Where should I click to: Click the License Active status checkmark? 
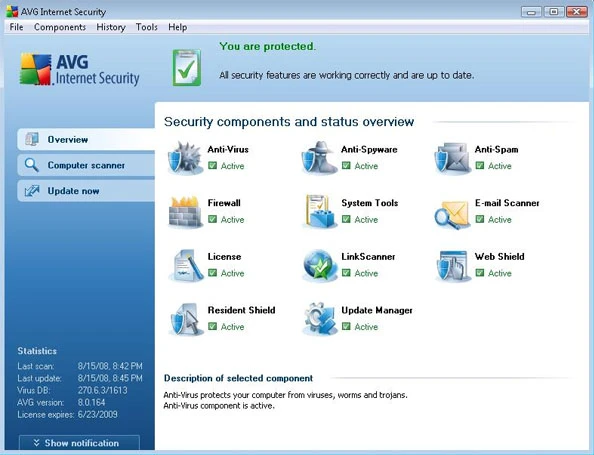coord(213,273)
